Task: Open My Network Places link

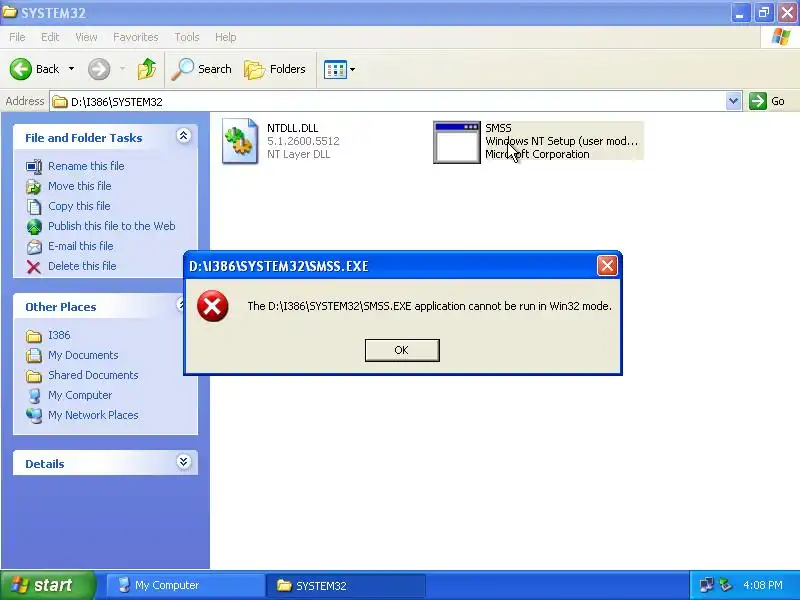Action: click(93, 415)
